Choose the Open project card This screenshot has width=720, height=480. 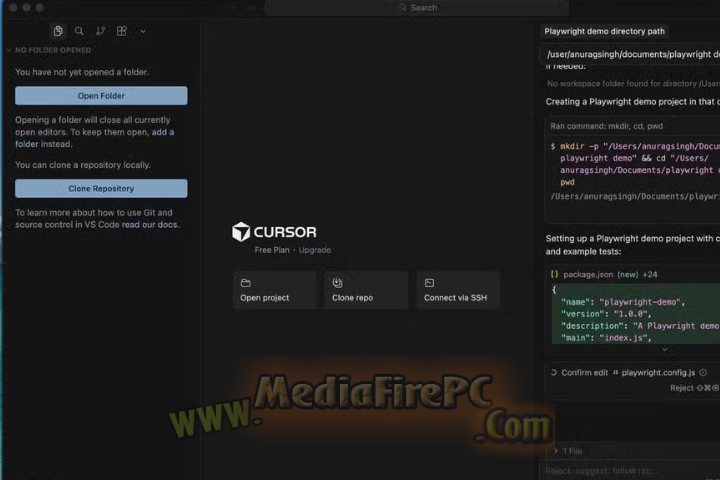(x=275, y=290)
